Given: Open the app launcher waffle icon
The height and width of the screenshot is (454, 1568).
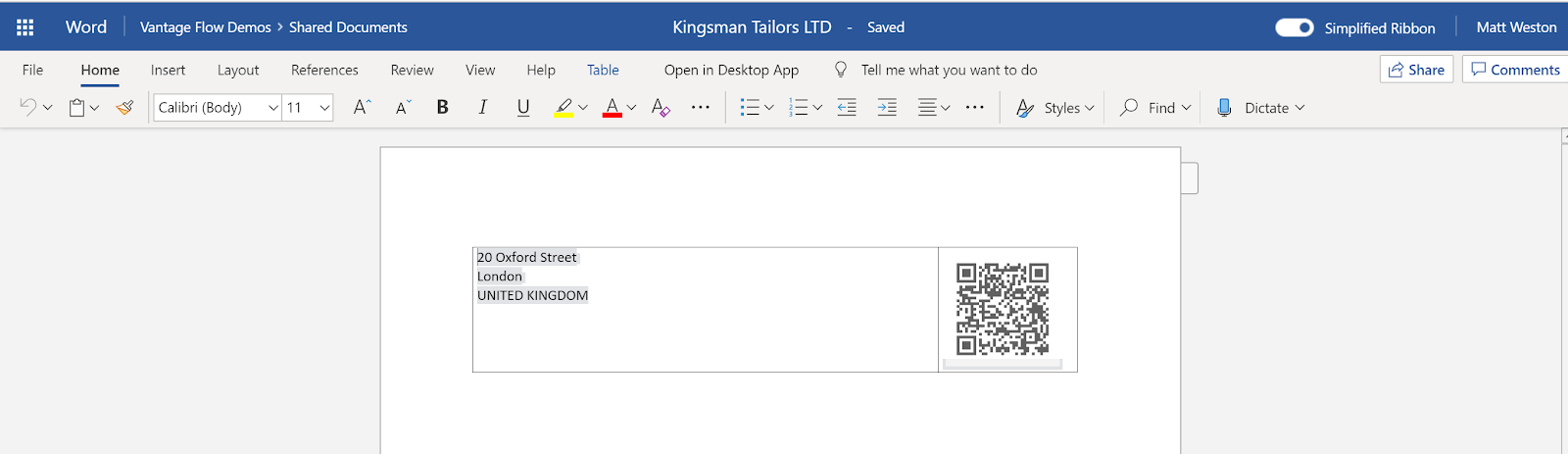Looking at the screenshot, I should click(x=25, y=27).
